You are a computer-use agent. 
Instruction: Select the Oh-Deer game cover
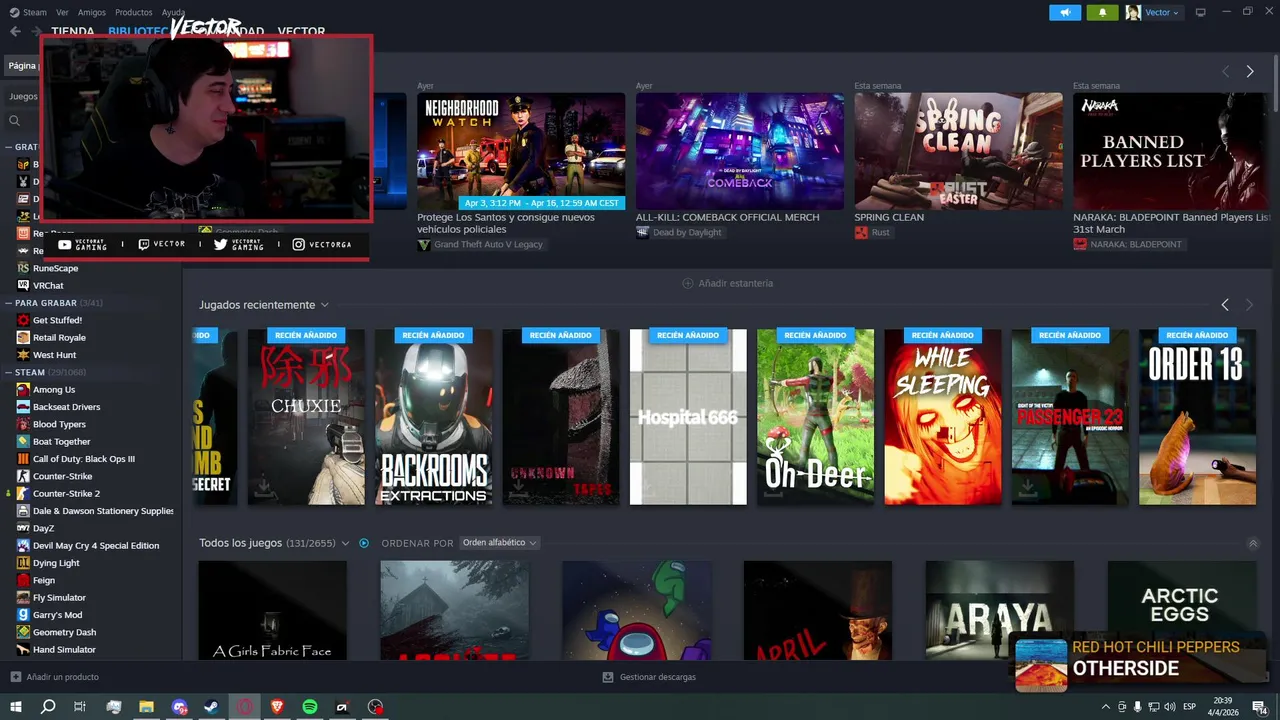tap(815, 417)
